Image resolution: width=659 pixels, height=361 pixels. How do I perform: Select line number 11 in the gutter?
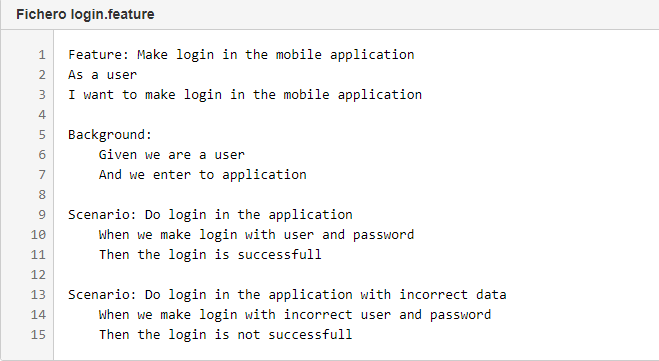click(38, 255)
